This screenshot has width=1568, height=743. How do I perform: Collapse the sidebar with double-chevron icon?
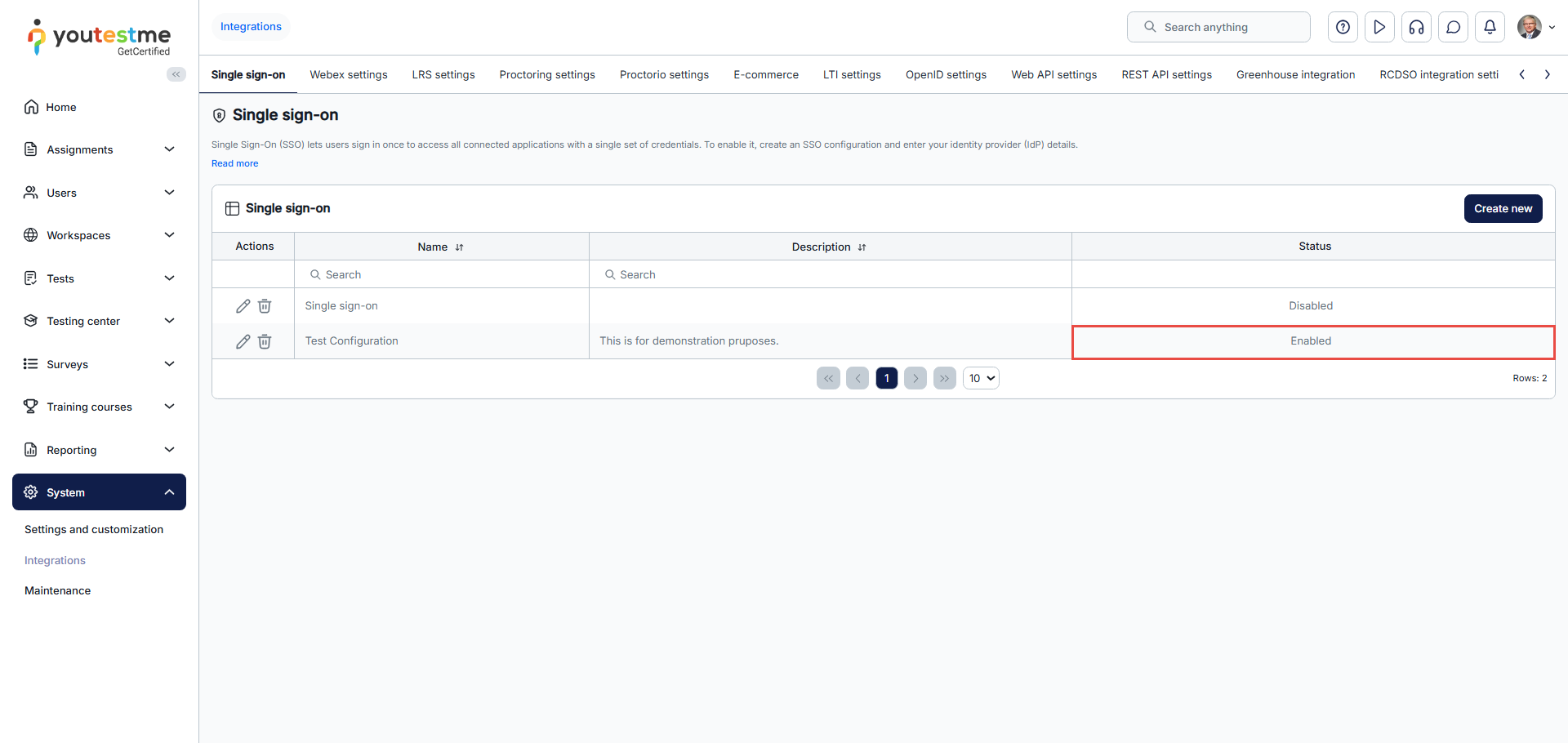[x=176, y=74]
